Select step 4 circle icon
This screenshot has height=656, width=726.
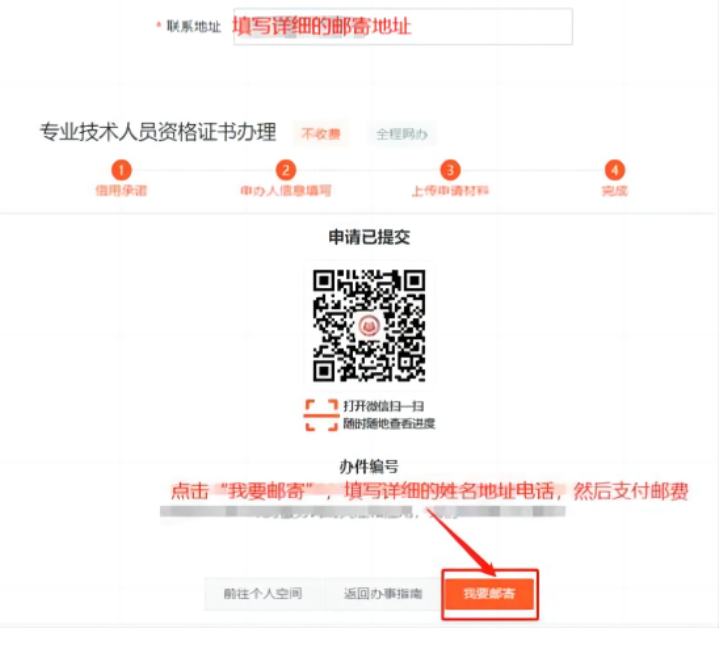click(614, 170)
